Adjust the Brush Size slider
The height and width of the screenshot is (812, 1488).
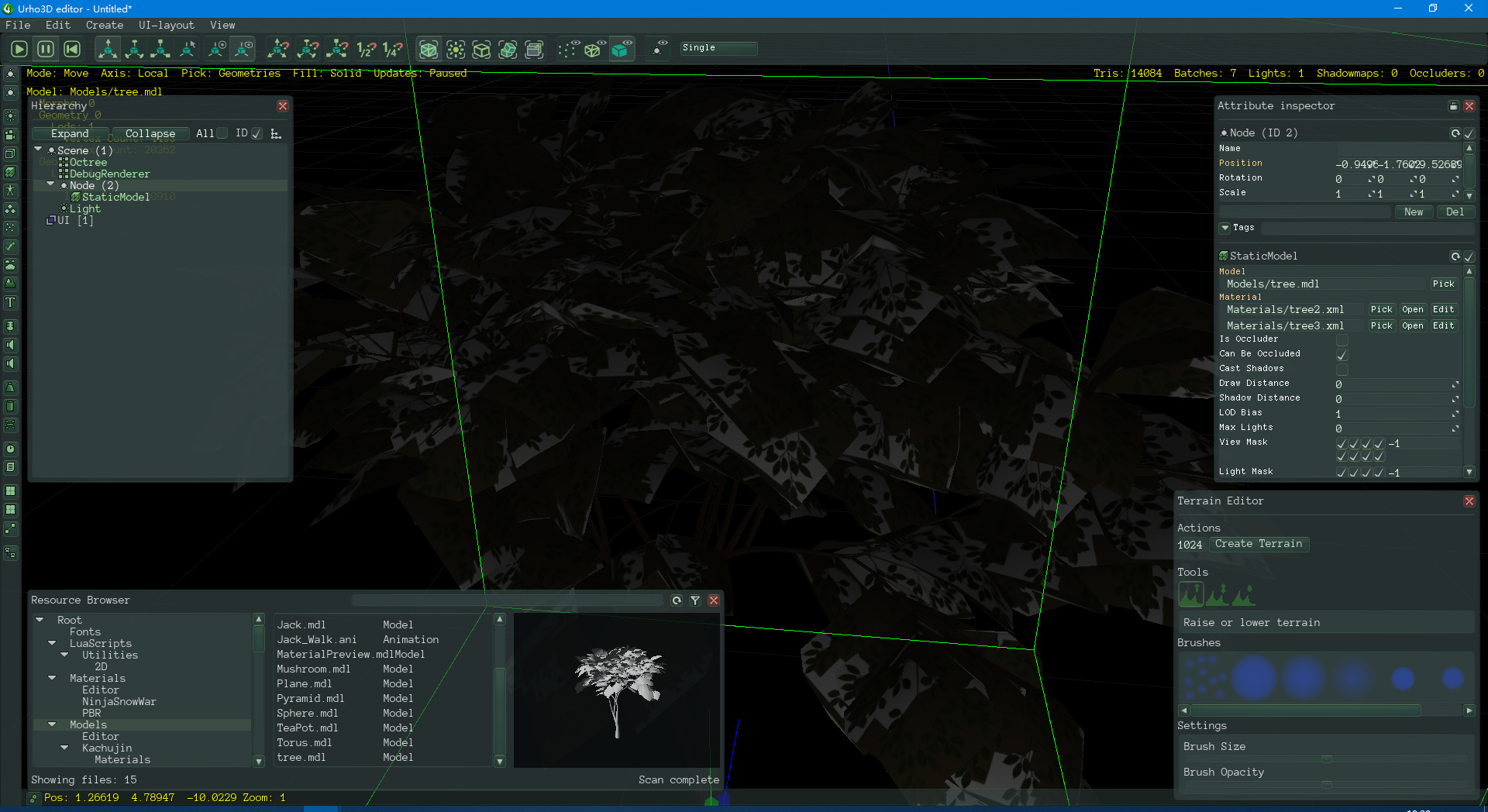point(1326,759)
